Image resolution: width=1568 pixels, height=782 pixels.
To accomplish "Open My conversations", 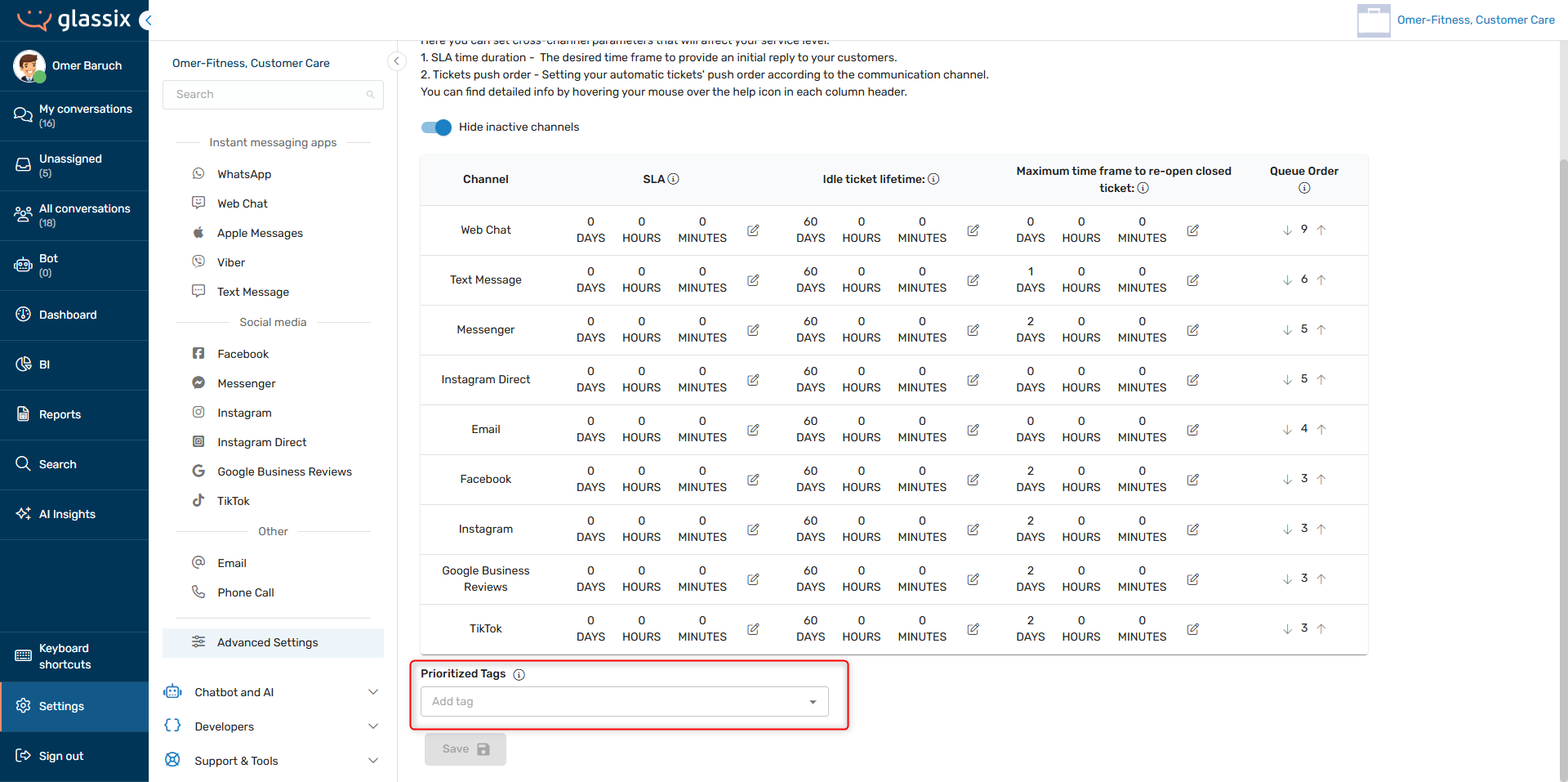I will [x=74, y=116].
